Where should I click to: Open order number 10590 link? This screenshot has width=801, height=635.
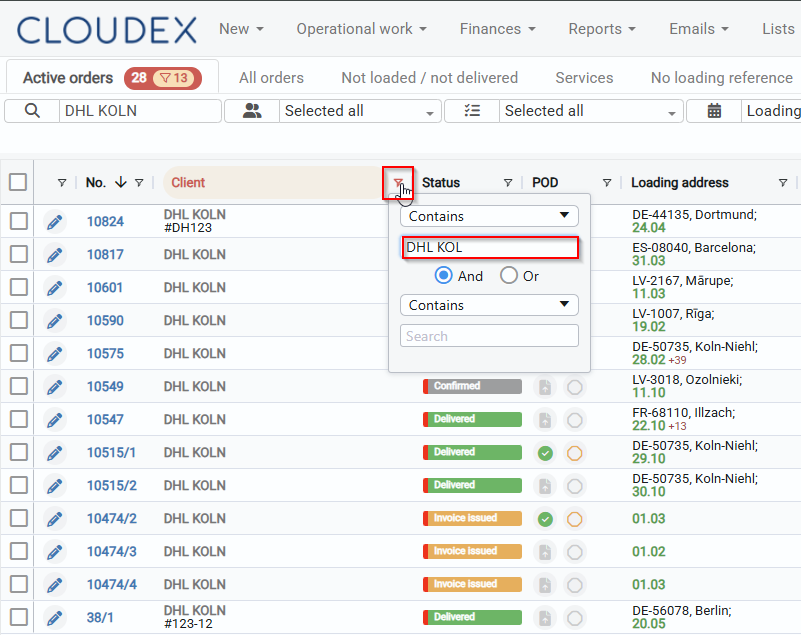(x=105, y=321)
